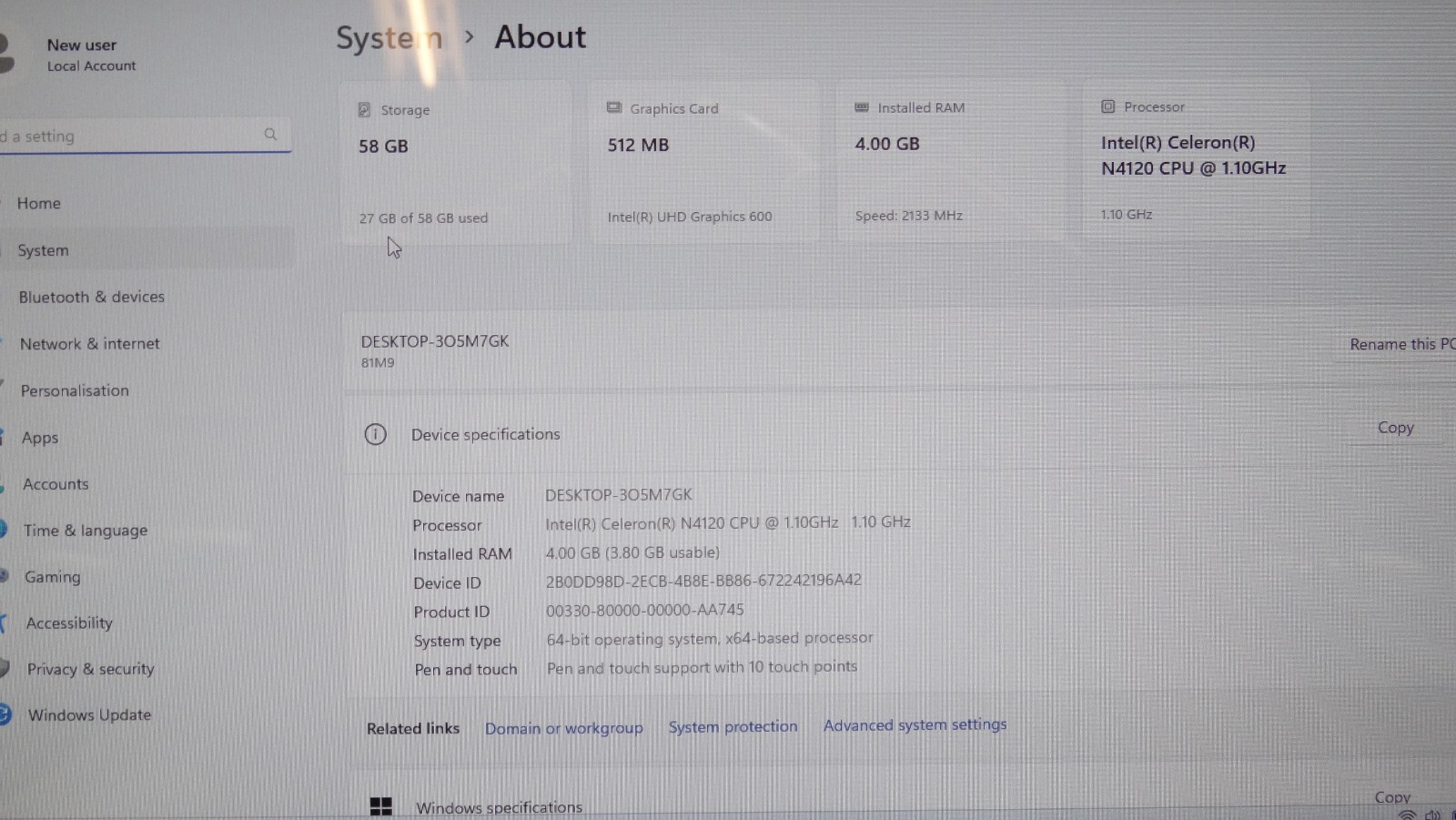The width and height of the screenshot is (1456, 820).
Task: Click Product ID value 00330-80000-00000-AA745
Action: (x=644, y=610)
